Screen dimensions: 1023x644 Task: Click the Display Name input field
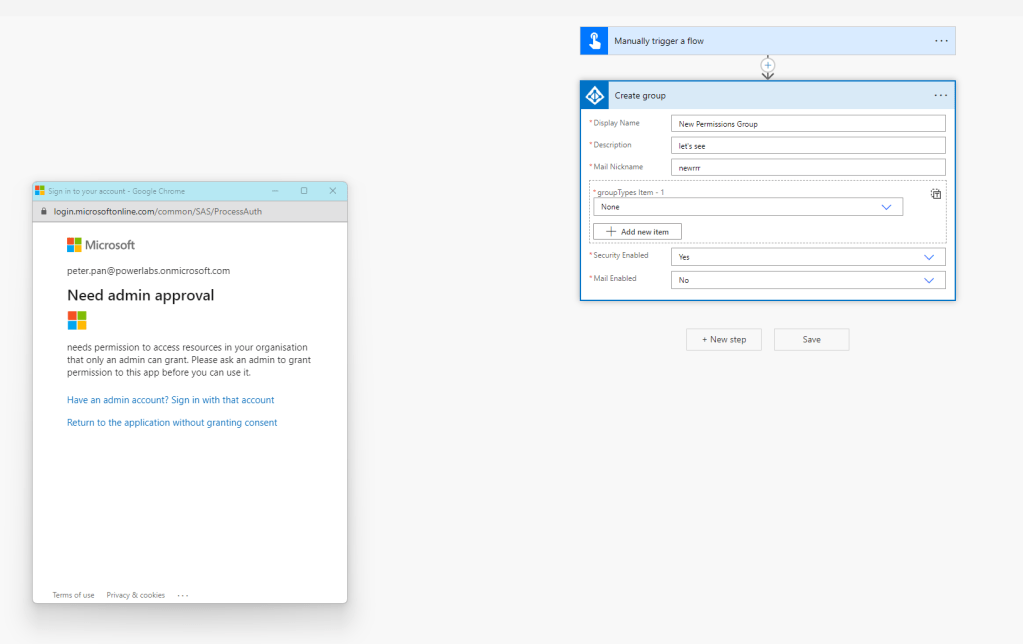pyautogui.click(x=807, y=124)
